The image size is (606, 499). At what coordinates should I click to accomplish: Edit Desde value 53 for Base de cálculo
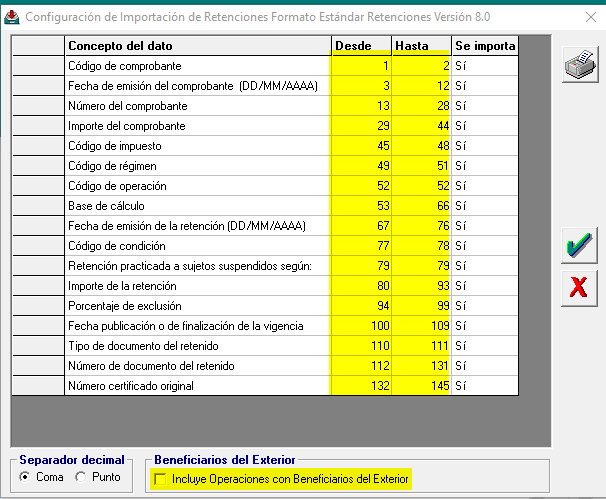pyautogui.click(x=361, y=206)
